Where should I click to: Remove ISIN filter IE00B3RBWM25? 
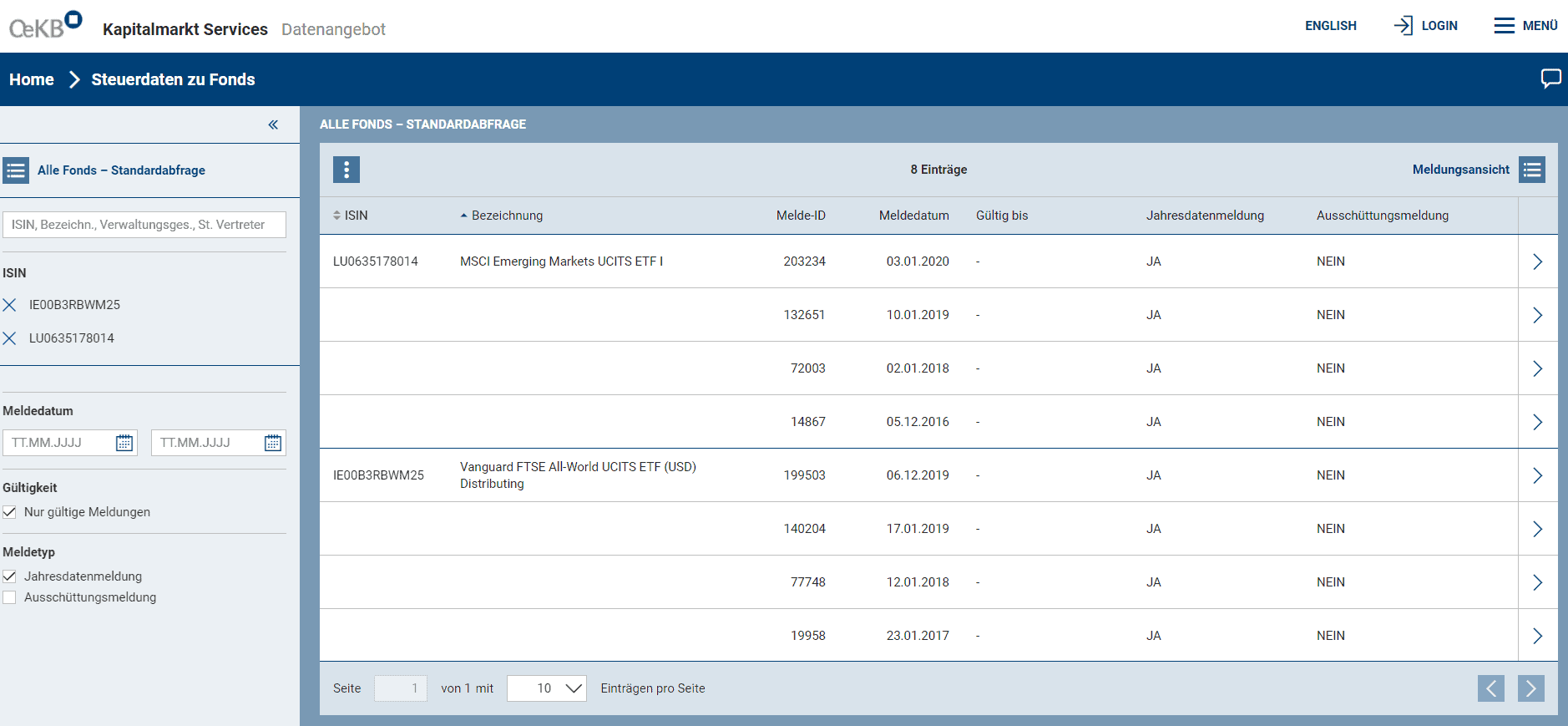coord(10,305)
